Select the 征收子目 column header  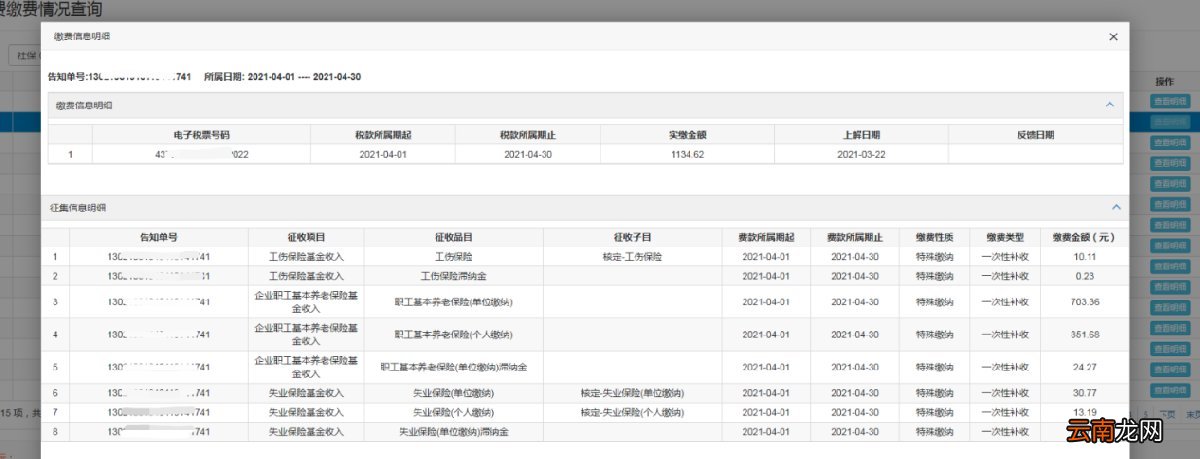(633, 237)
